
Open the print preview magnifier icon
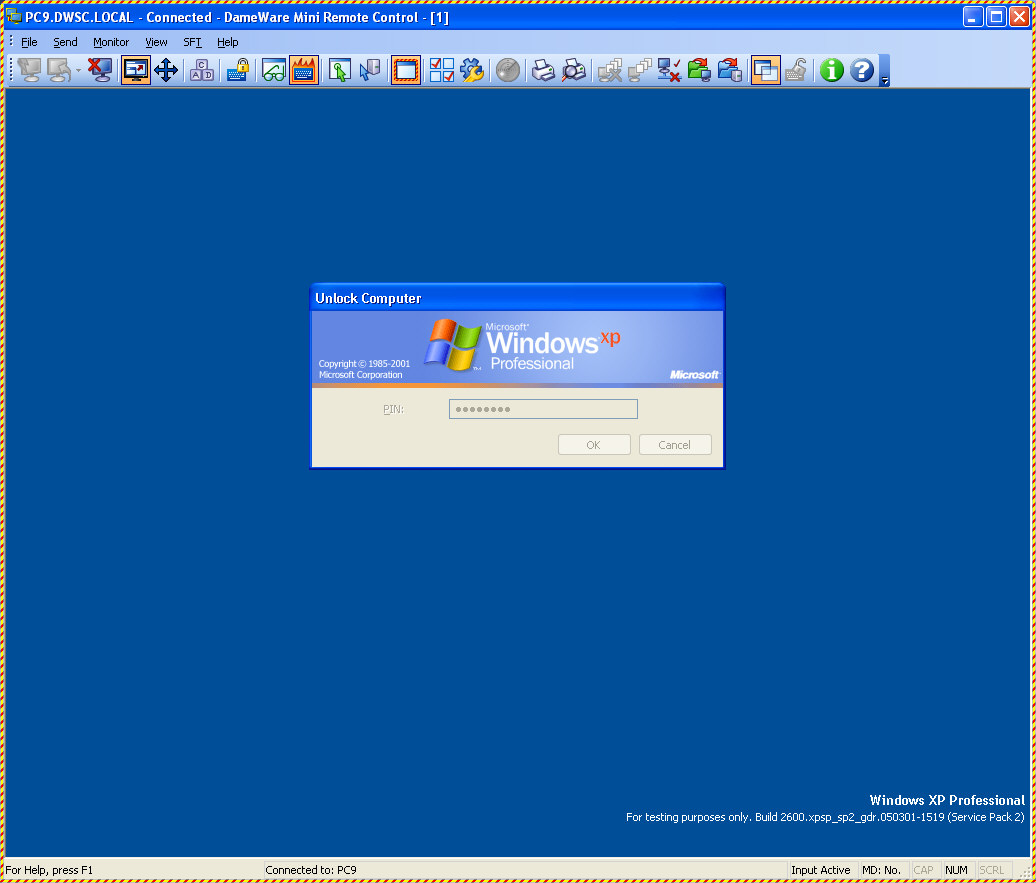(574, 70)
